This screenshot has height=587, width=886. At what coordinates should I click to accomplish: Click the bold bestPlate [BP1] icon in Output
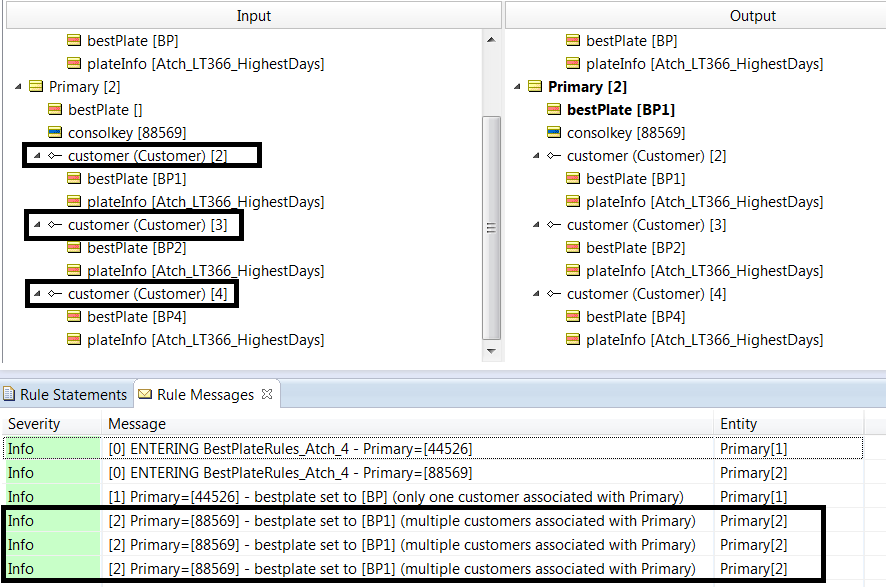(x=554, y=110)
